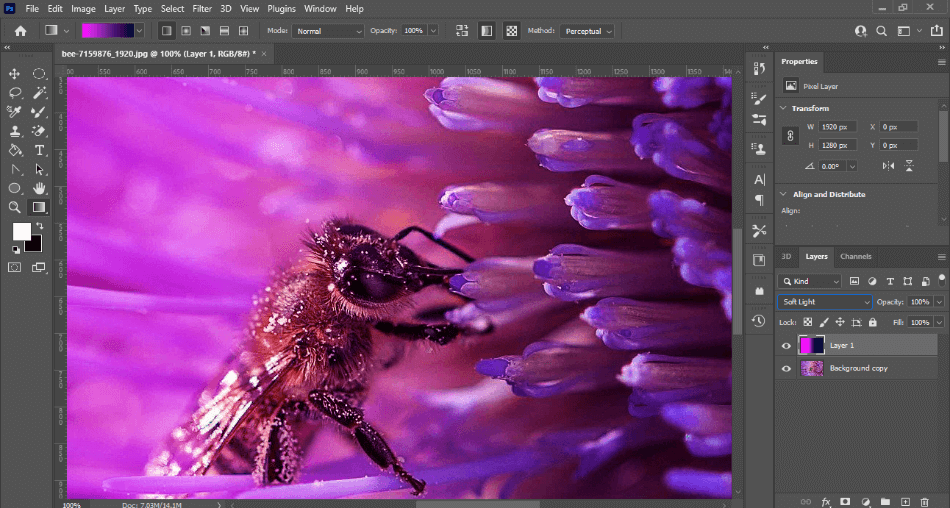Open the Plugins menu
Screen dimensions: 950x508
(x=281, y=8)
